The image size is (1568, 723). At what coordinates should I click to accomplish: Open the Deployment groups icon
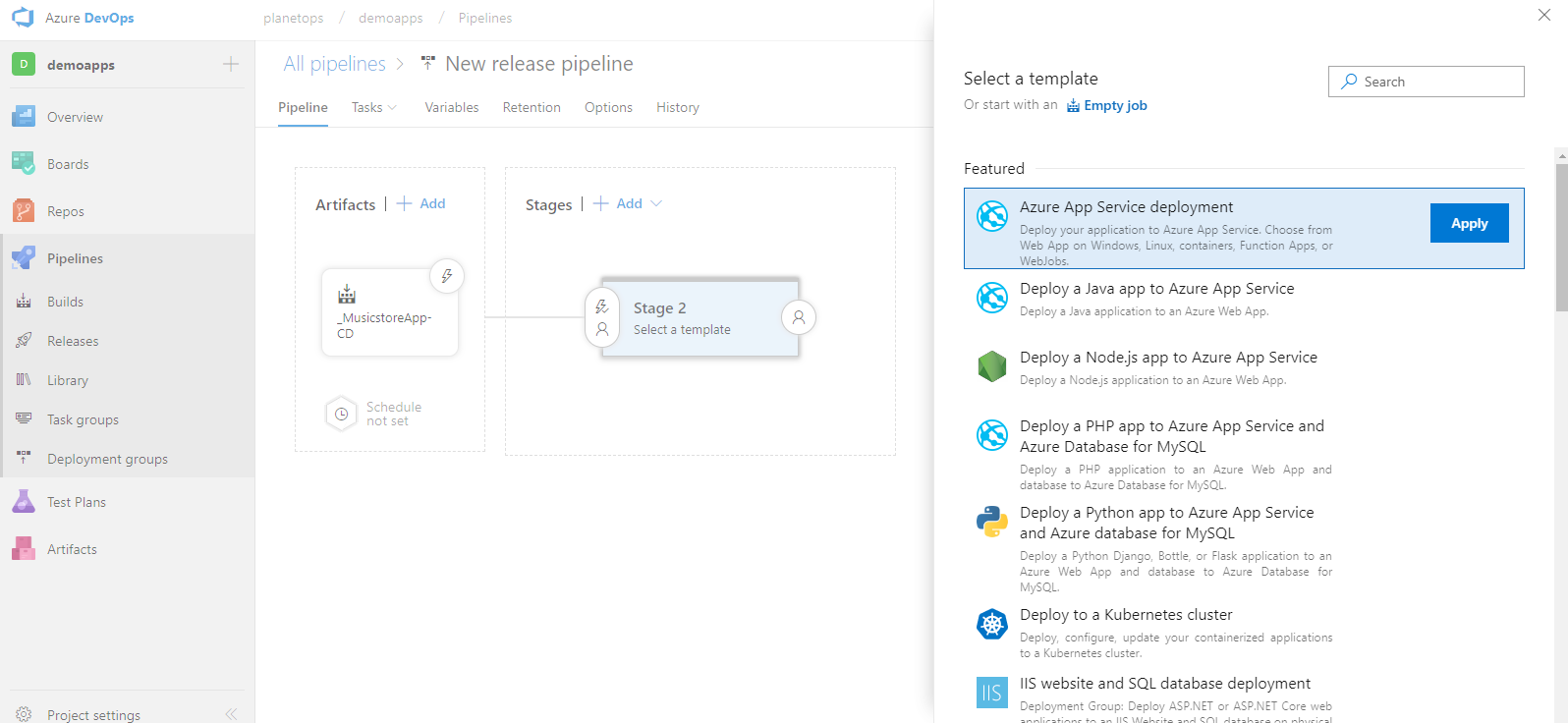click(24, 459)
